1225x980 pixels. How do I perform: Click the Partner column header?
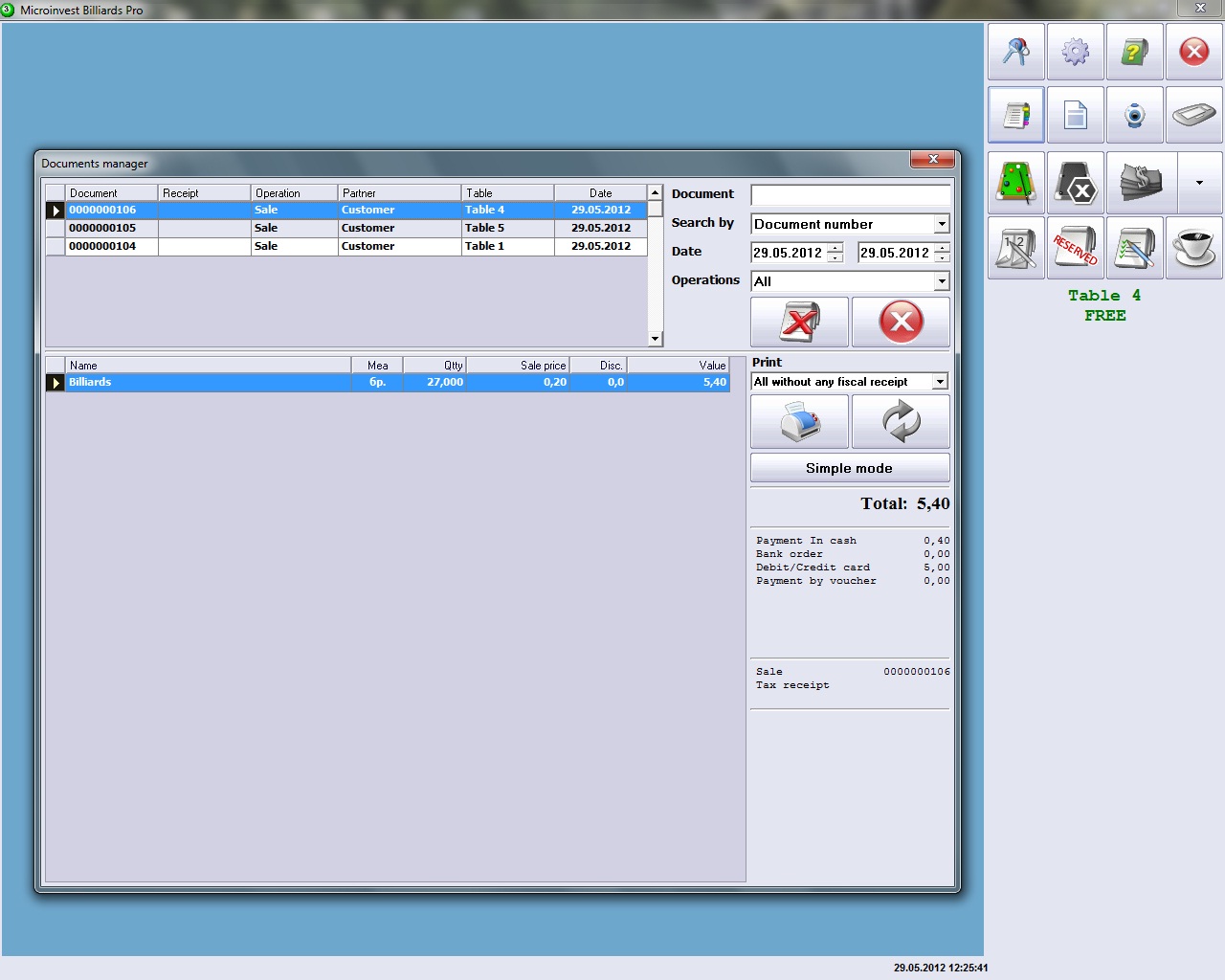(x=399, y=193)
